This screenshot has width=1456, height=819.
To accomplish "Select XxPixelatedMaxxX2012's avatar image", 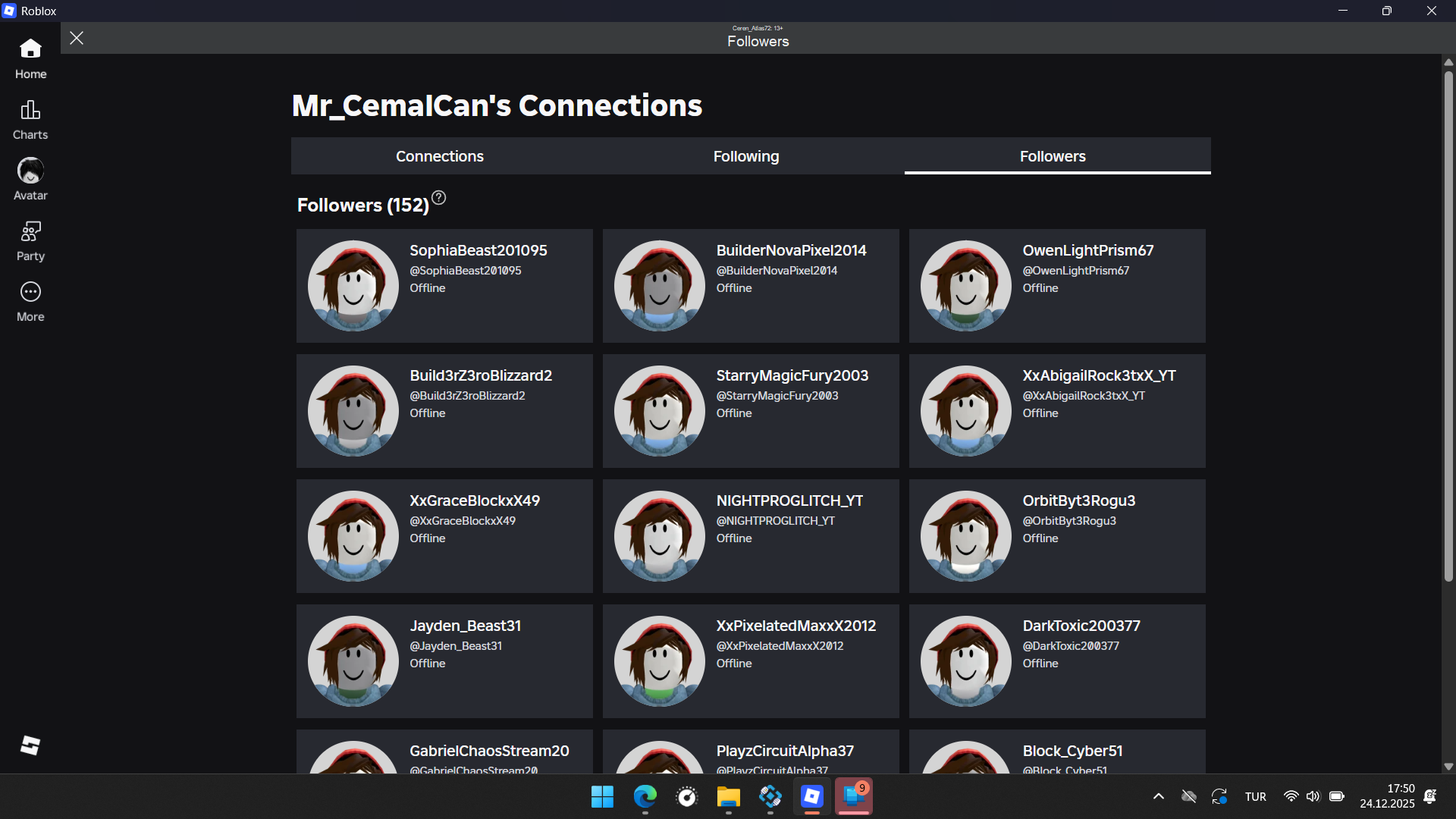I will (x=660, y=661).
